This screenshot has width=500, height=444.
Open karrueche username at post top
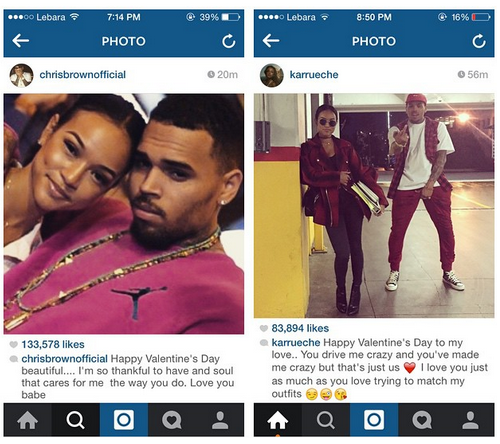314,75
